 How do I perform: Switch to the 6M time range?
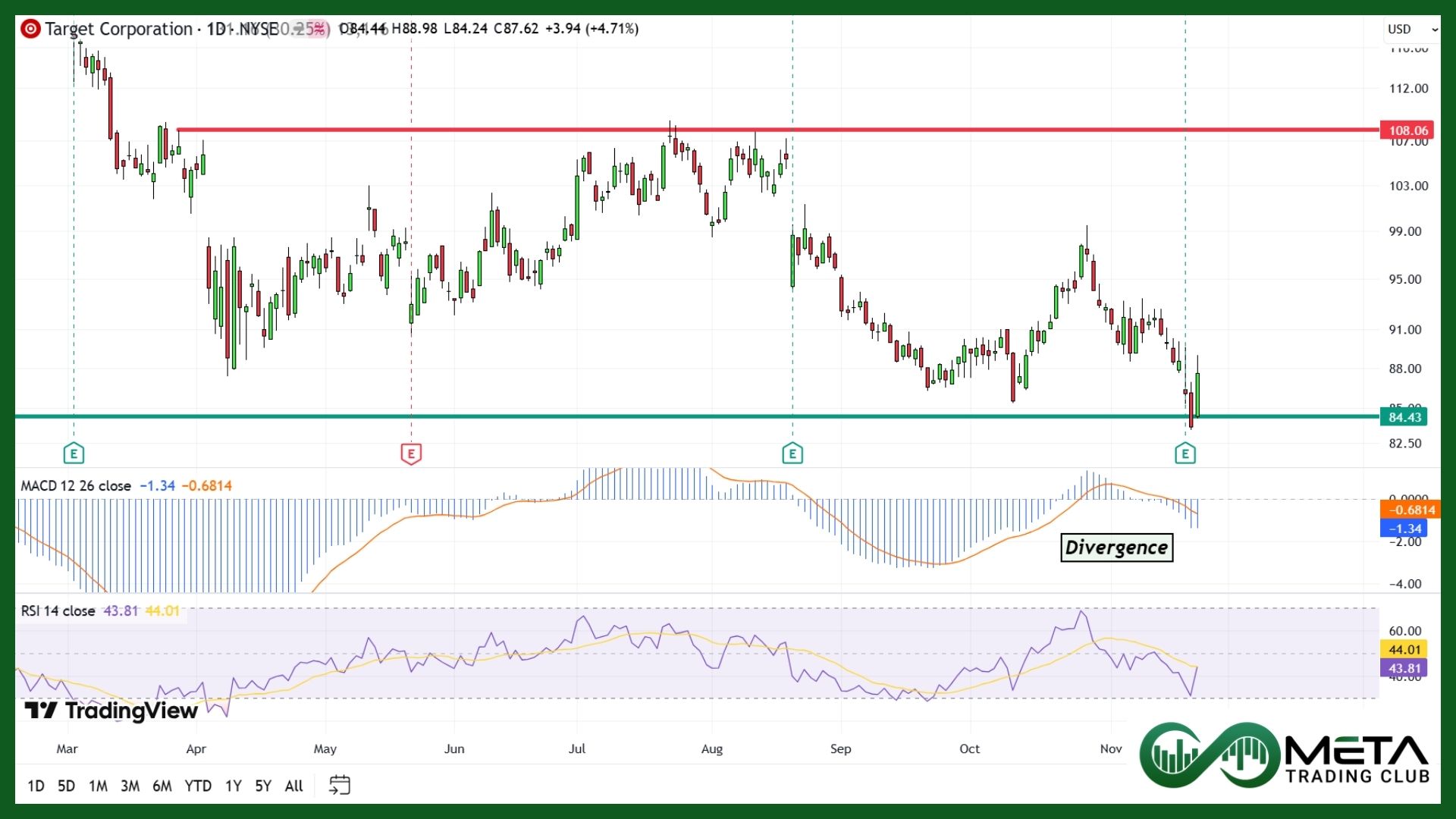click(162, 786)
